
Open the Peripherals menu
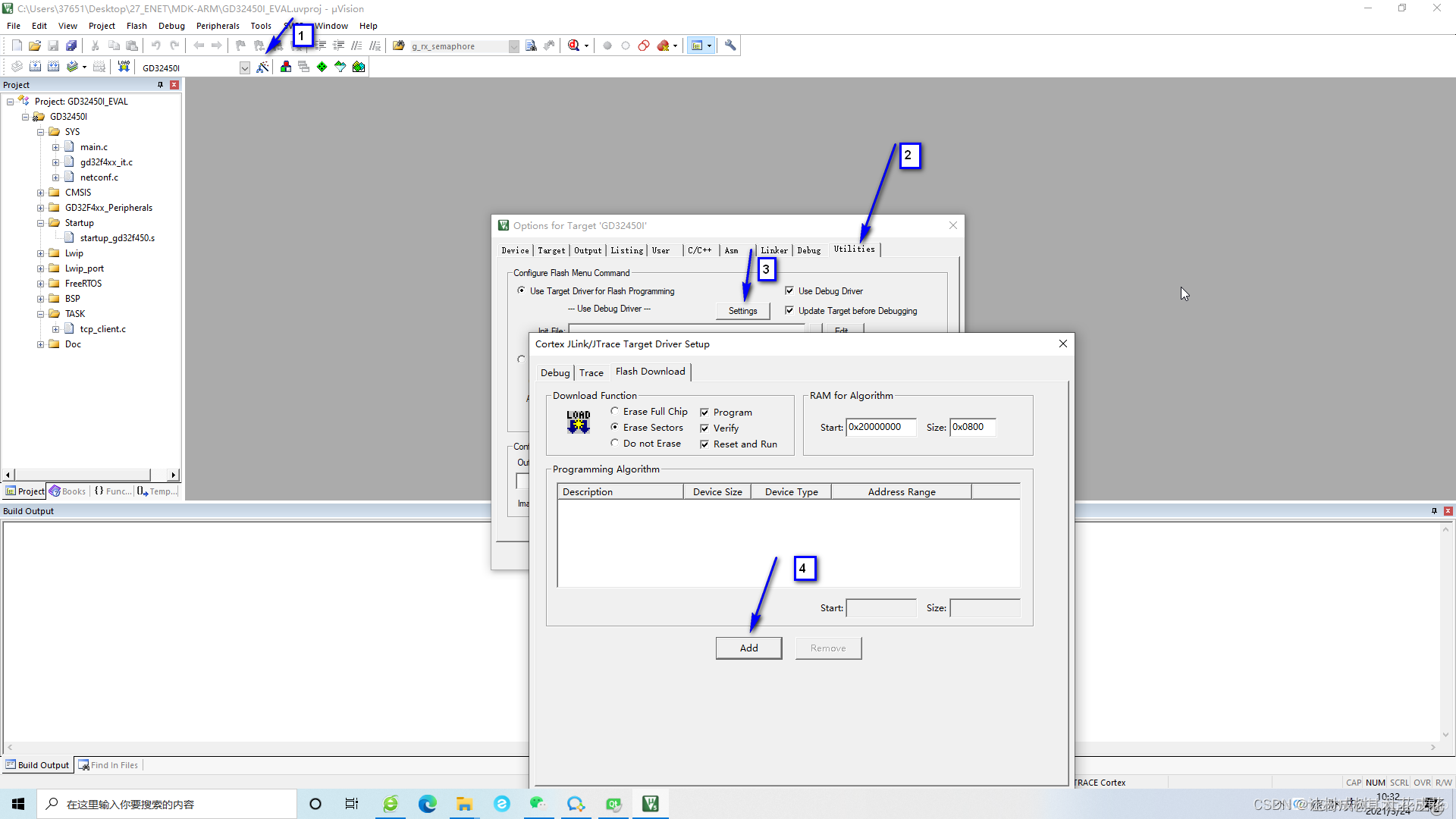pyautogui.click(x=218, y=26)
